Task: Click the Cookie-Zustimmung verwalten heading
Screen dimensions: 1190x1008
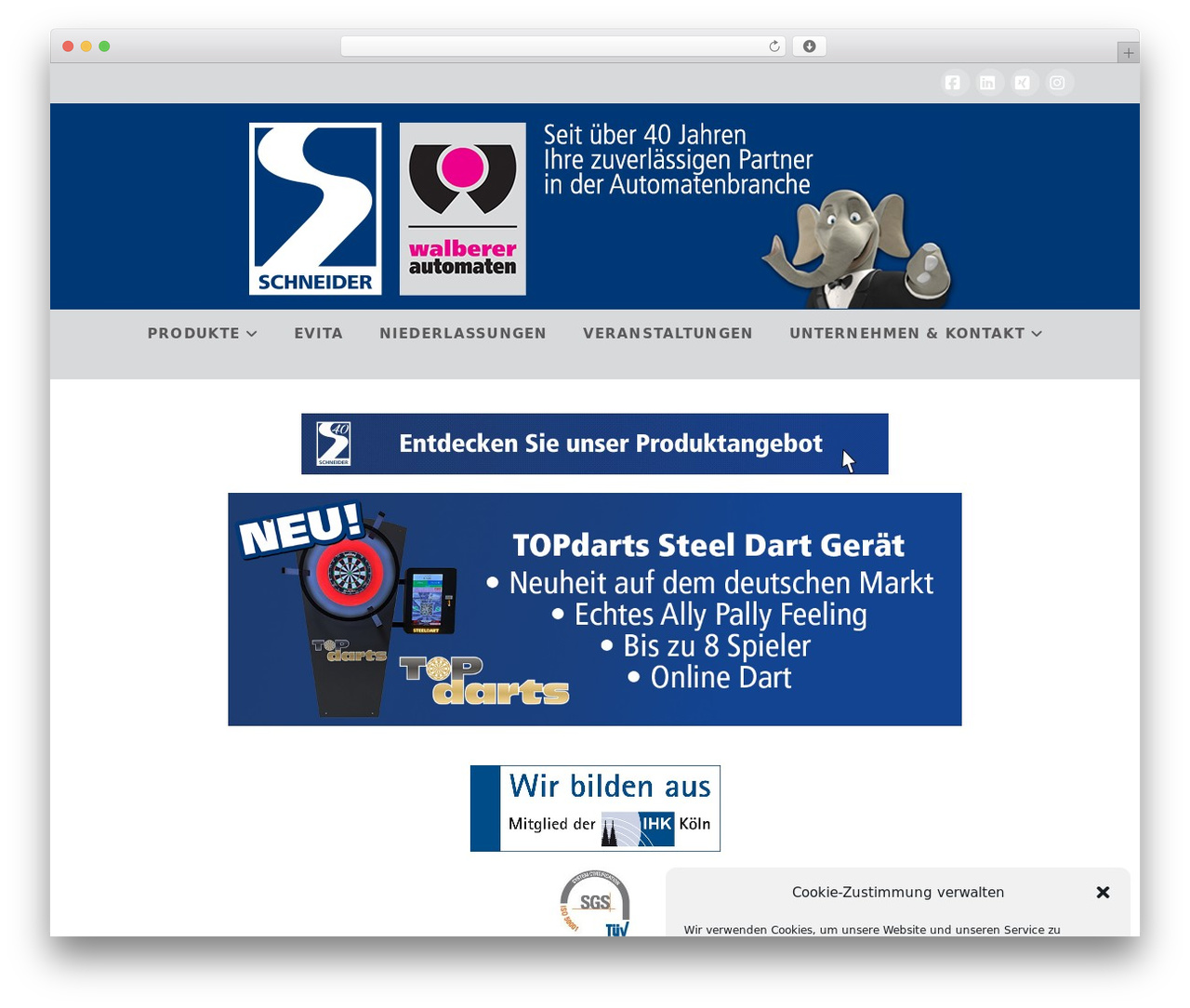Action: point(898,893)
